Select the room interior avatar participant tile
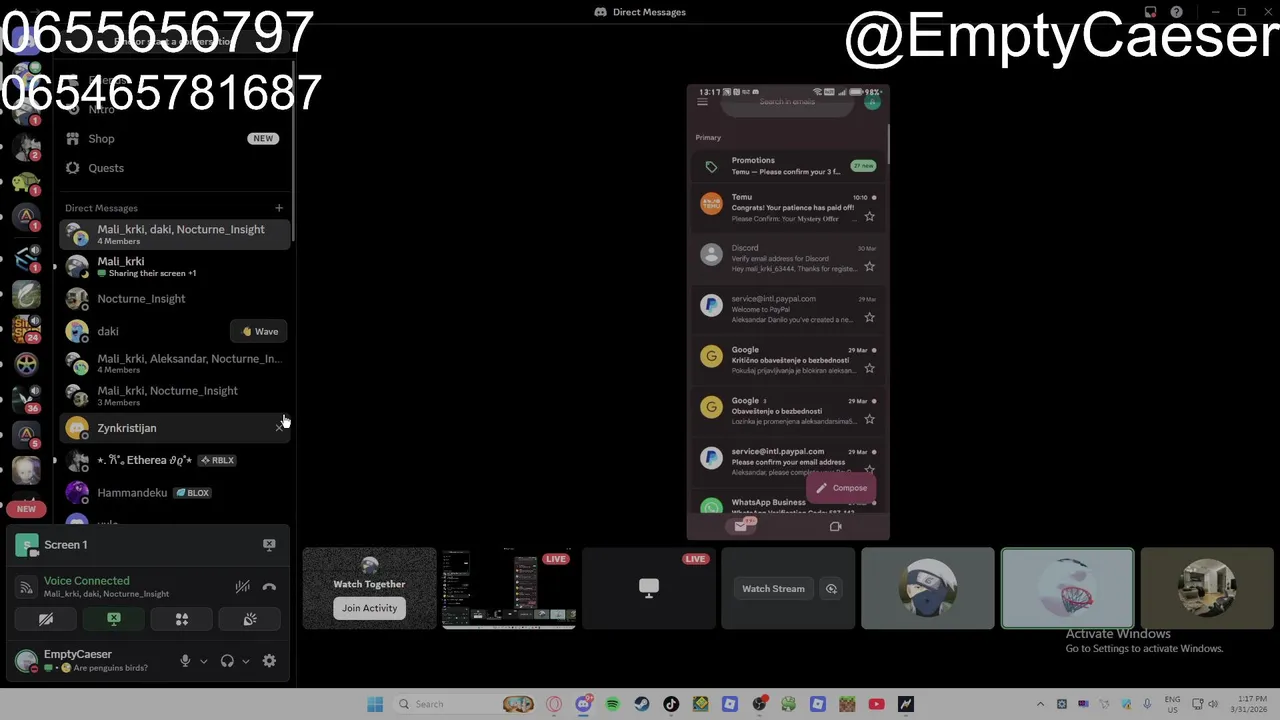The height and width of the screenshot is (720, 1280). click(1207, 588)
